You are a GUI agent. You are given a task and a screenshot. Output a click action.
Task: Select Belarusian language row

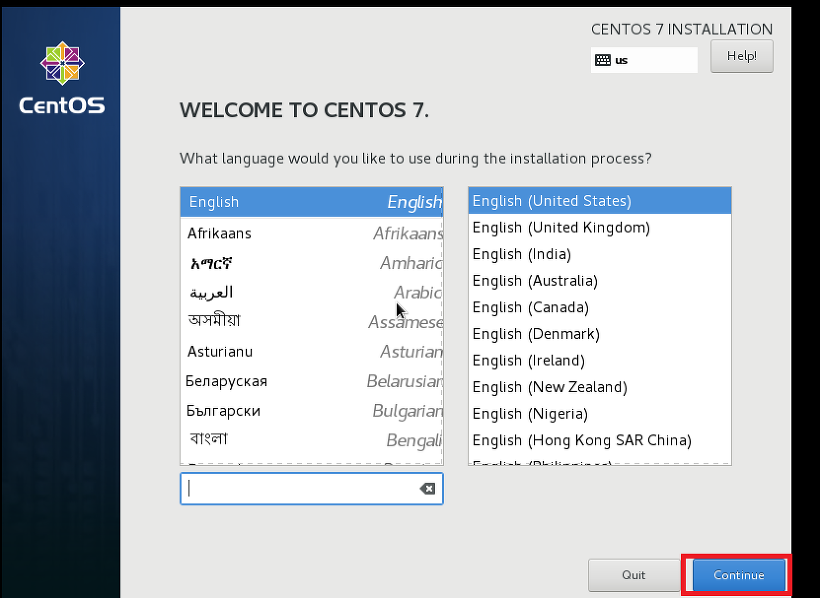(x=312, y=381)
